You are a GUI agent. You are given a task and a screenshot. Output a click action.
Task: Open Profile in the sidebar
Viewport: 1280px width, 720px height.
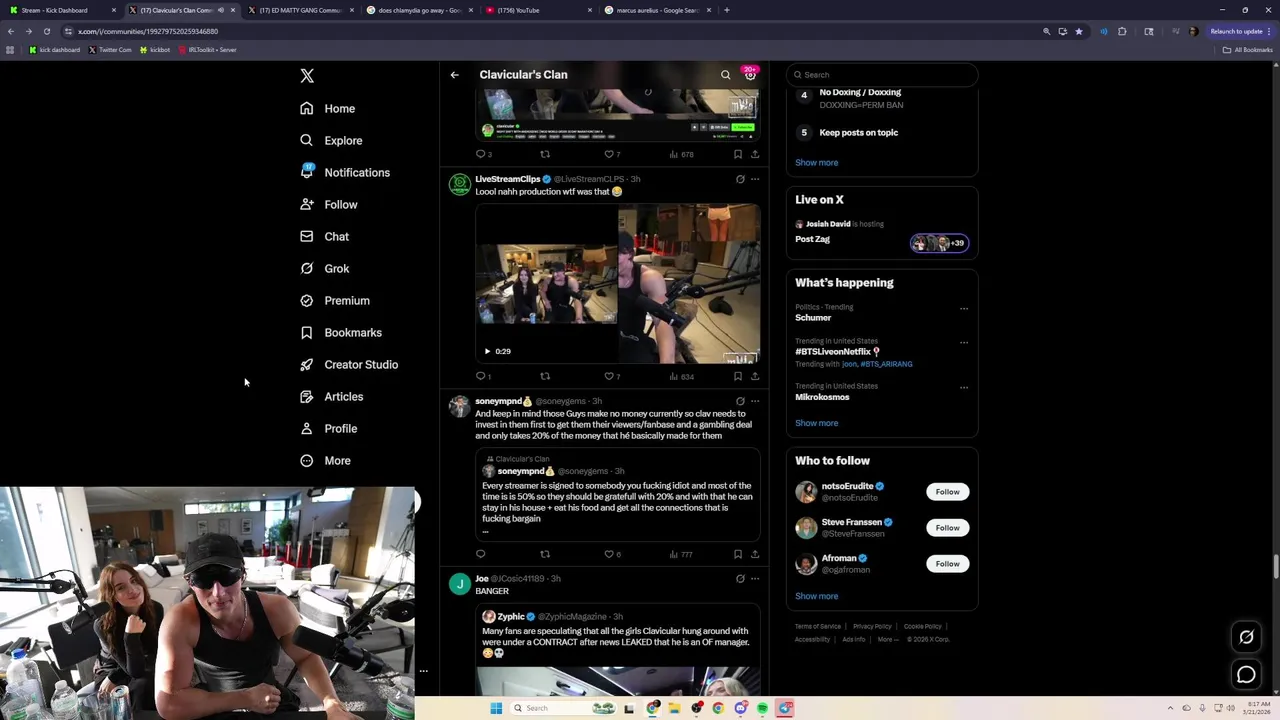328,428
